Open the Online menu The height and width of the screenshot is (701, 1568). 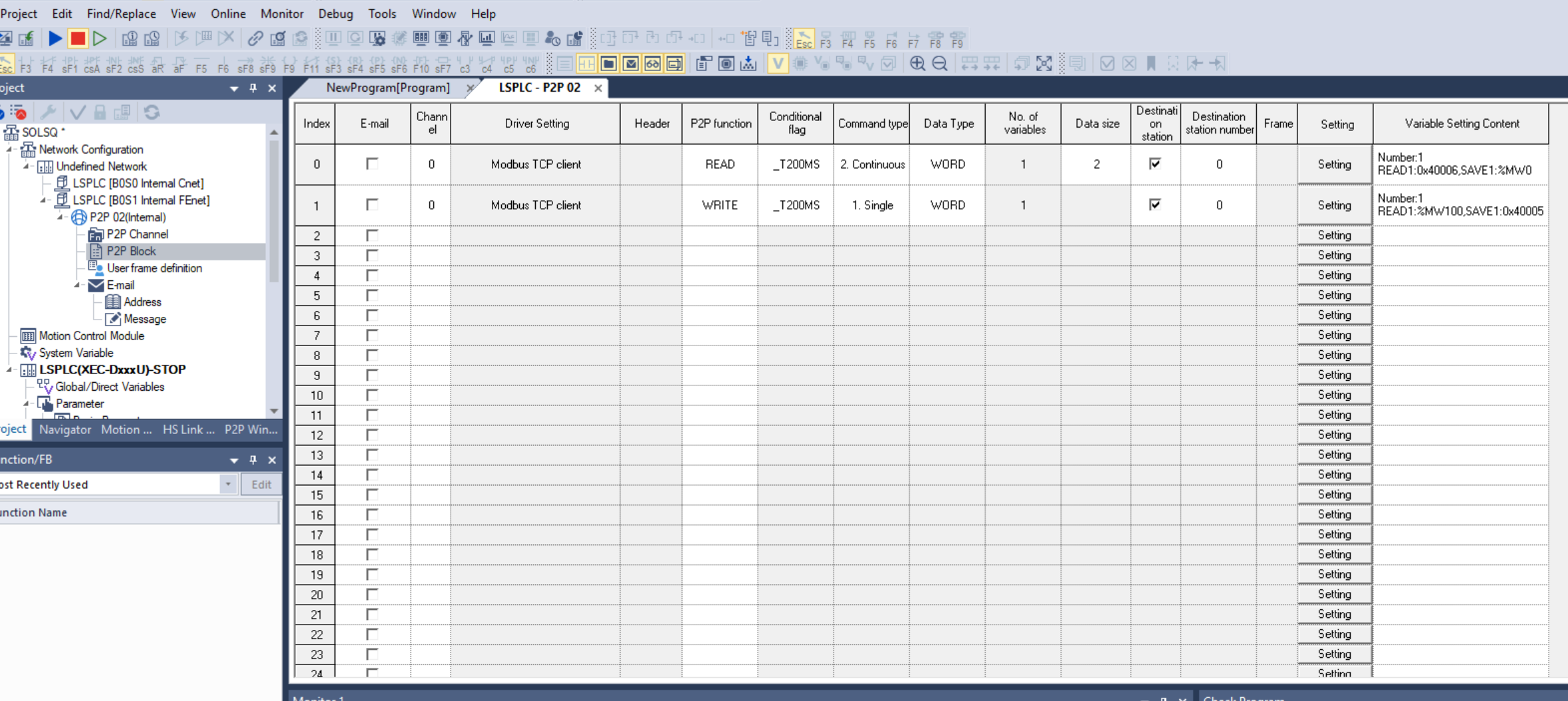pos(228,13)
